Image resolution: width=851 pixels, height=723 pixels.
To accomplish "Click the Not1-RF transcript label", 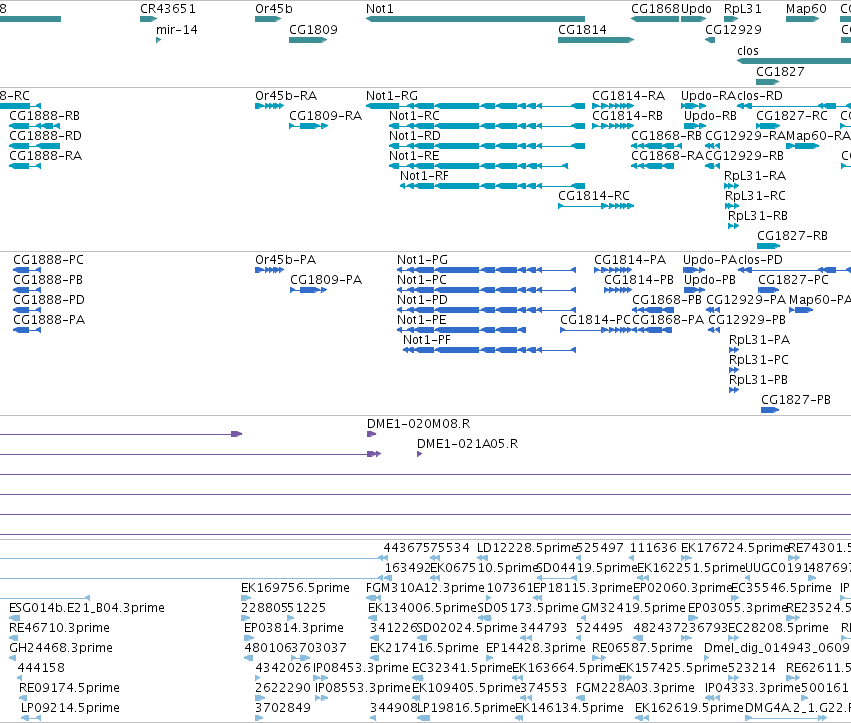I will (x=424, y=175).
